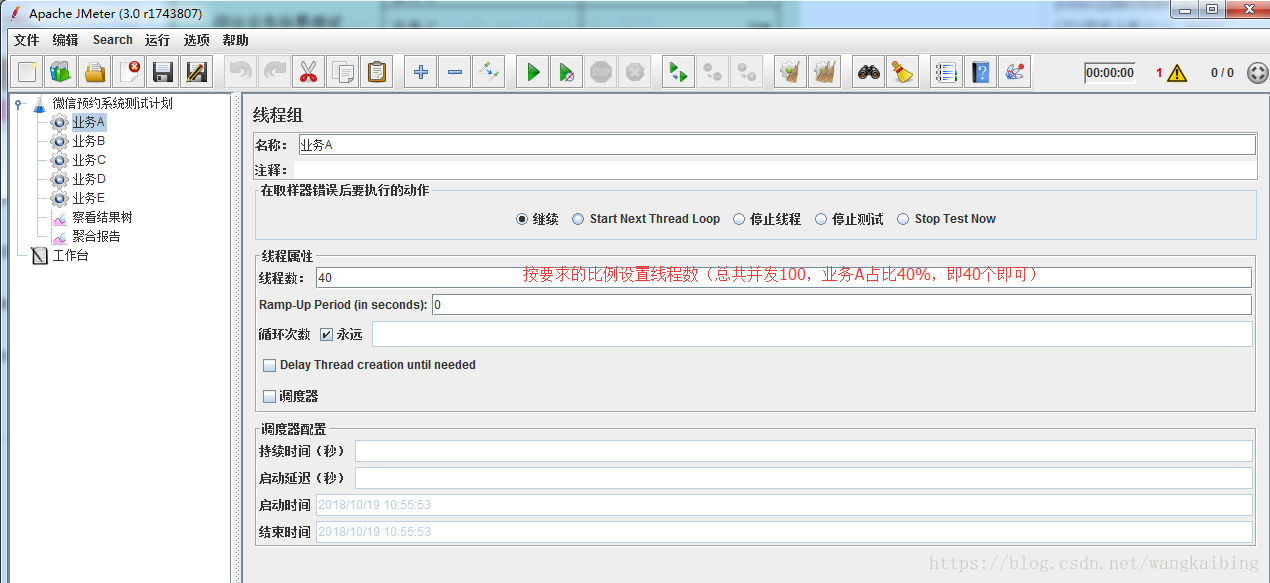Click the yellow warning triangle error indicator
The width and height of the screenshot is (1270, 583).
(x=1176, y=72)
